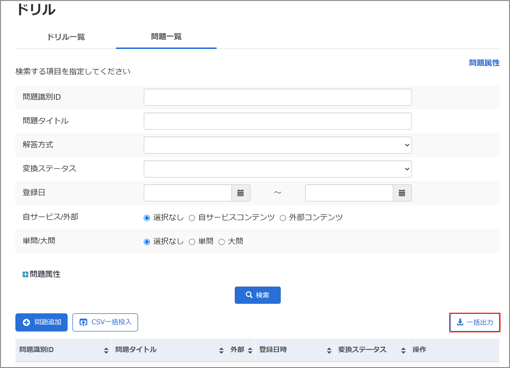Viewport: 510px width, 368px height.
Task: Select 自サービスコンテンツ radio button
Action: tap(192, 218)
